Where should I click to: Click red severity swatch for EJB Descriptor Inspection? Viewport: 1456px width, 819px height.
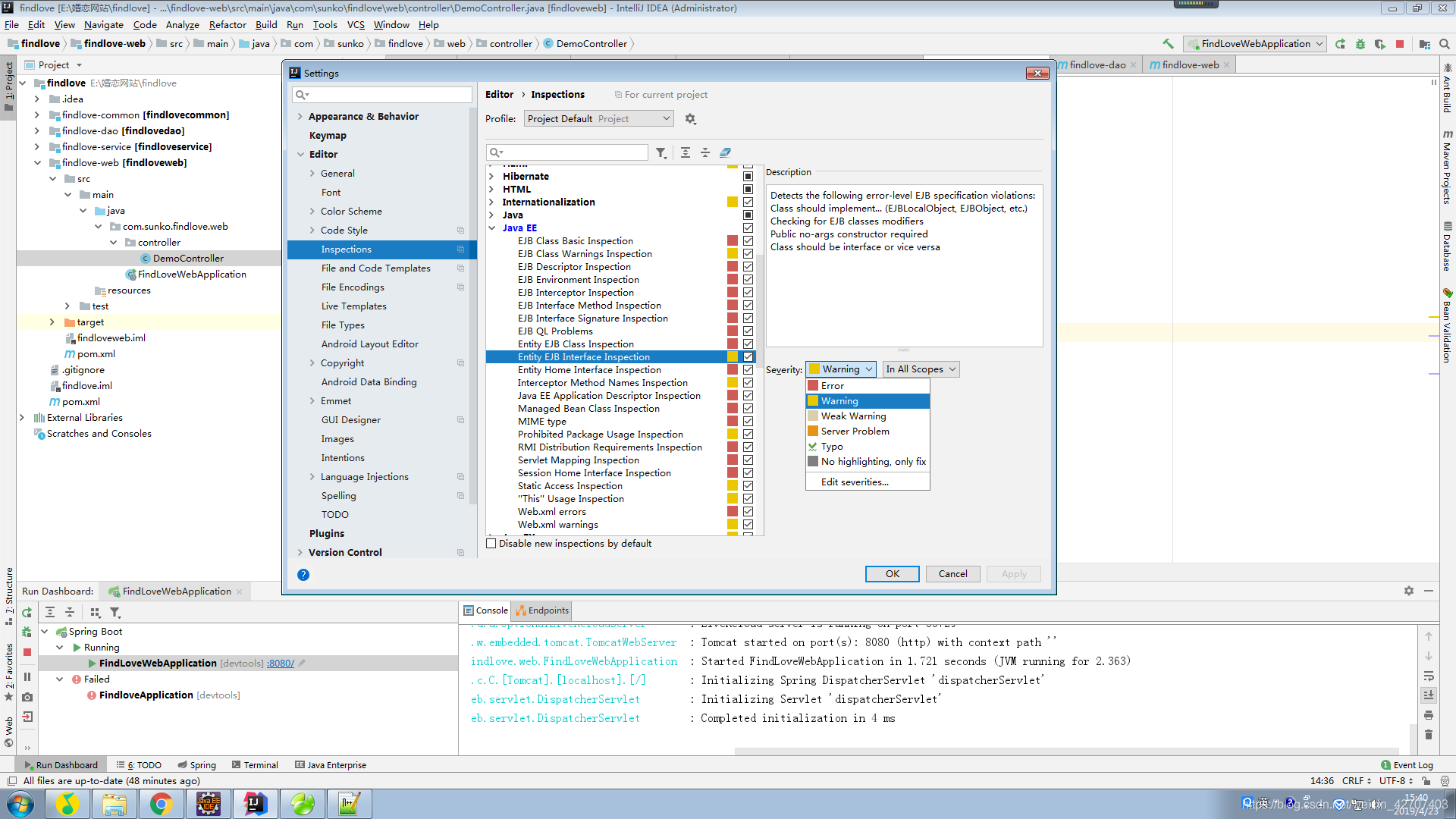(733, 267)
